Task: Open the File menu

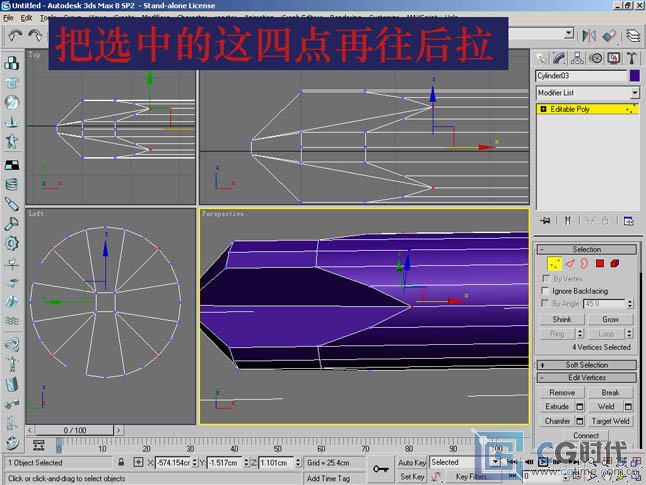Action: click(x=8, y=18)
